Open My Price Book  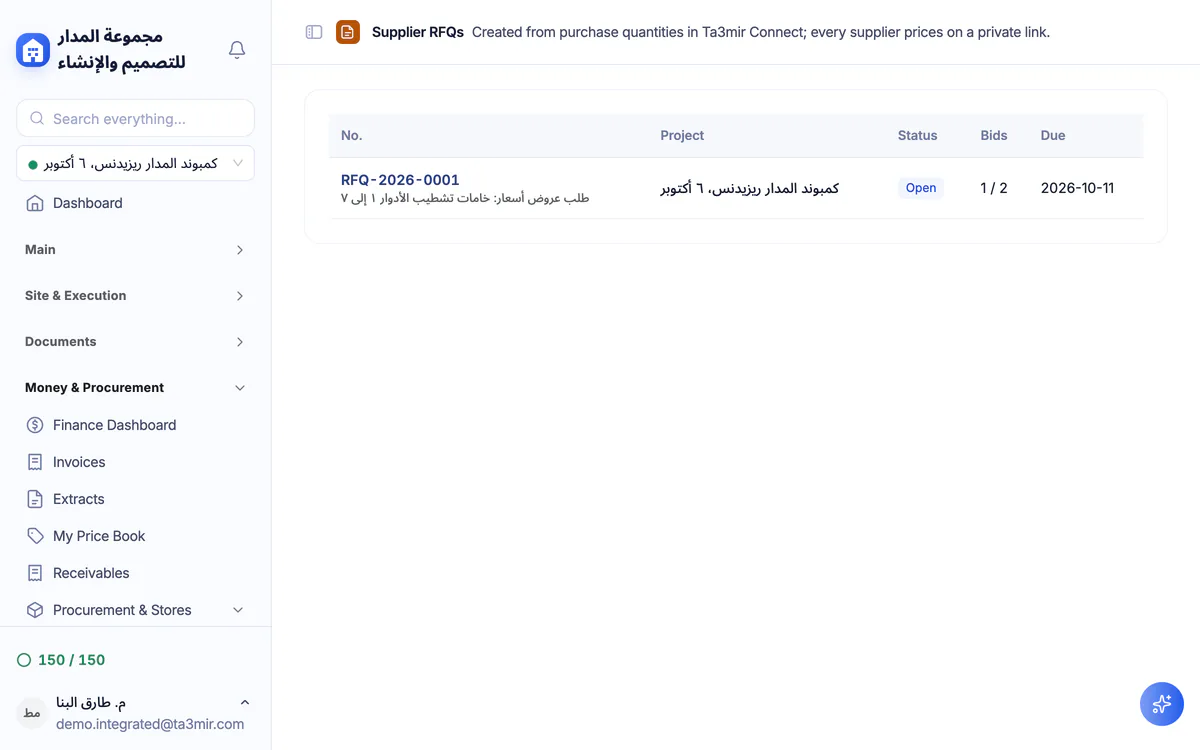click(x=99, y=536)
